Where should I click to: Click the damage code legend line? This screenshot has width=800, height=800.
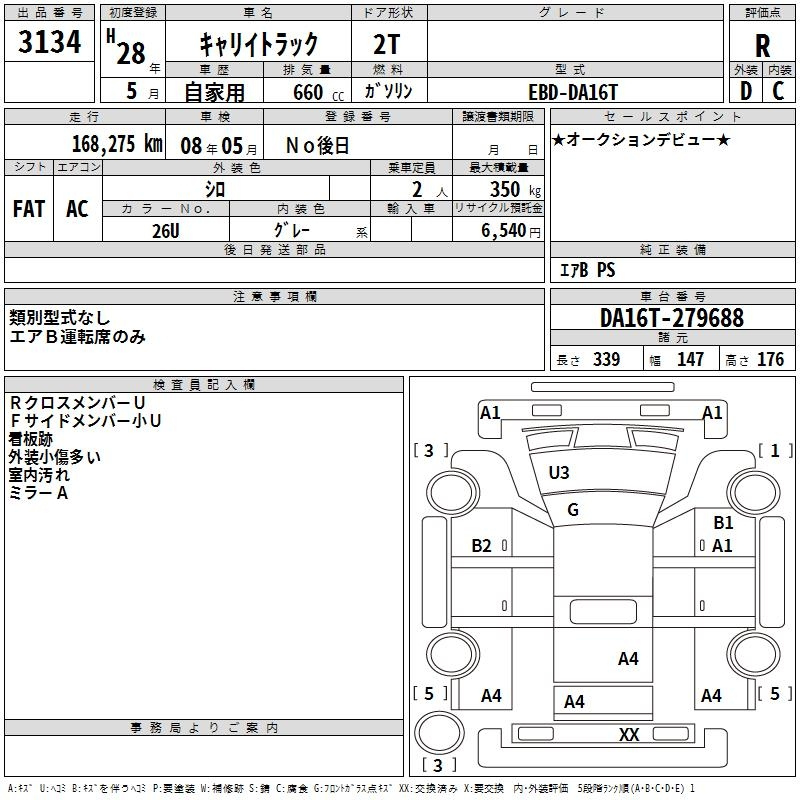(x=352, y=788)
